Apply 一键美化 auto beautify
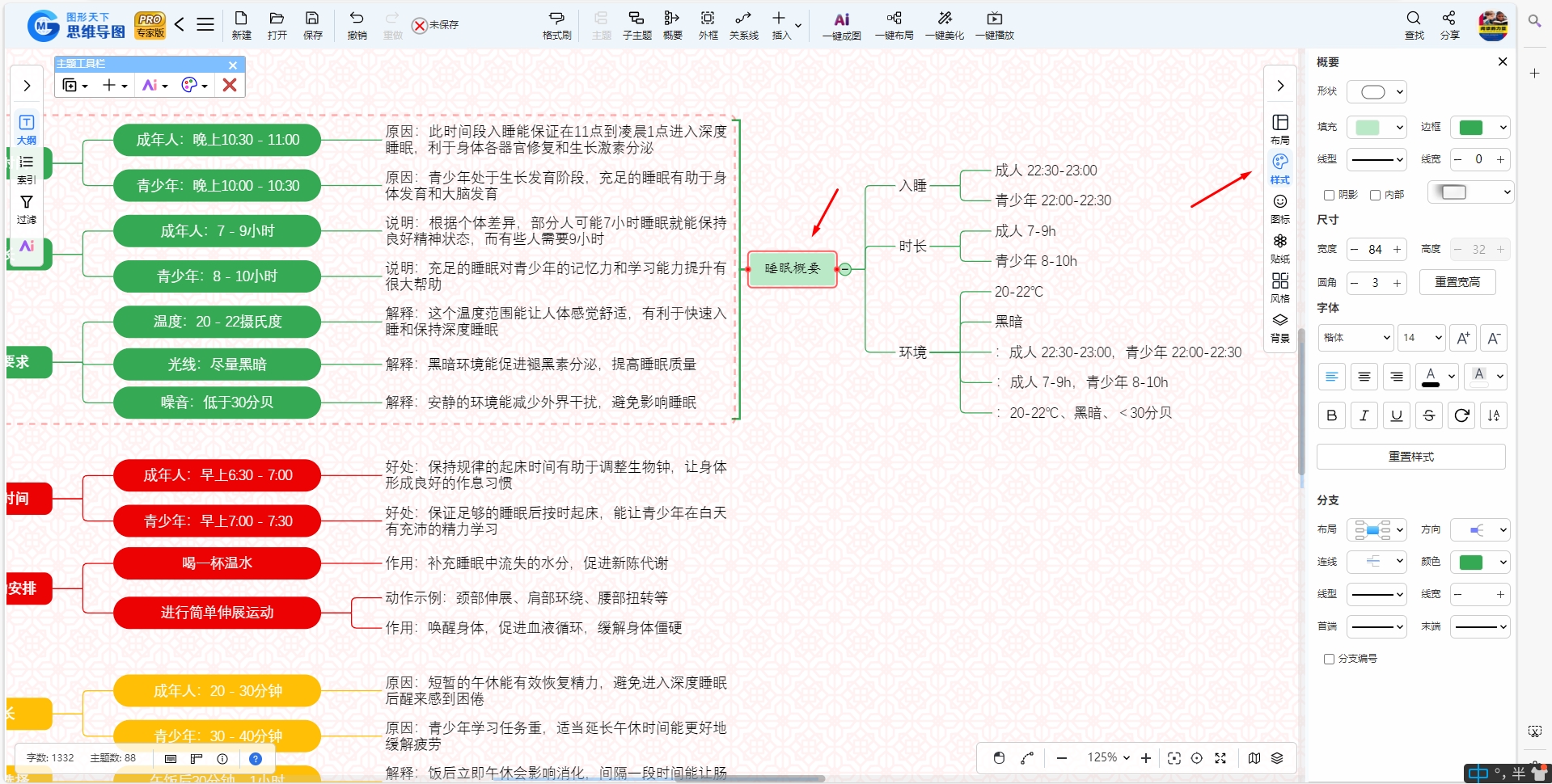Screen dimensions: 1552x784 click(x=944, y=25)
